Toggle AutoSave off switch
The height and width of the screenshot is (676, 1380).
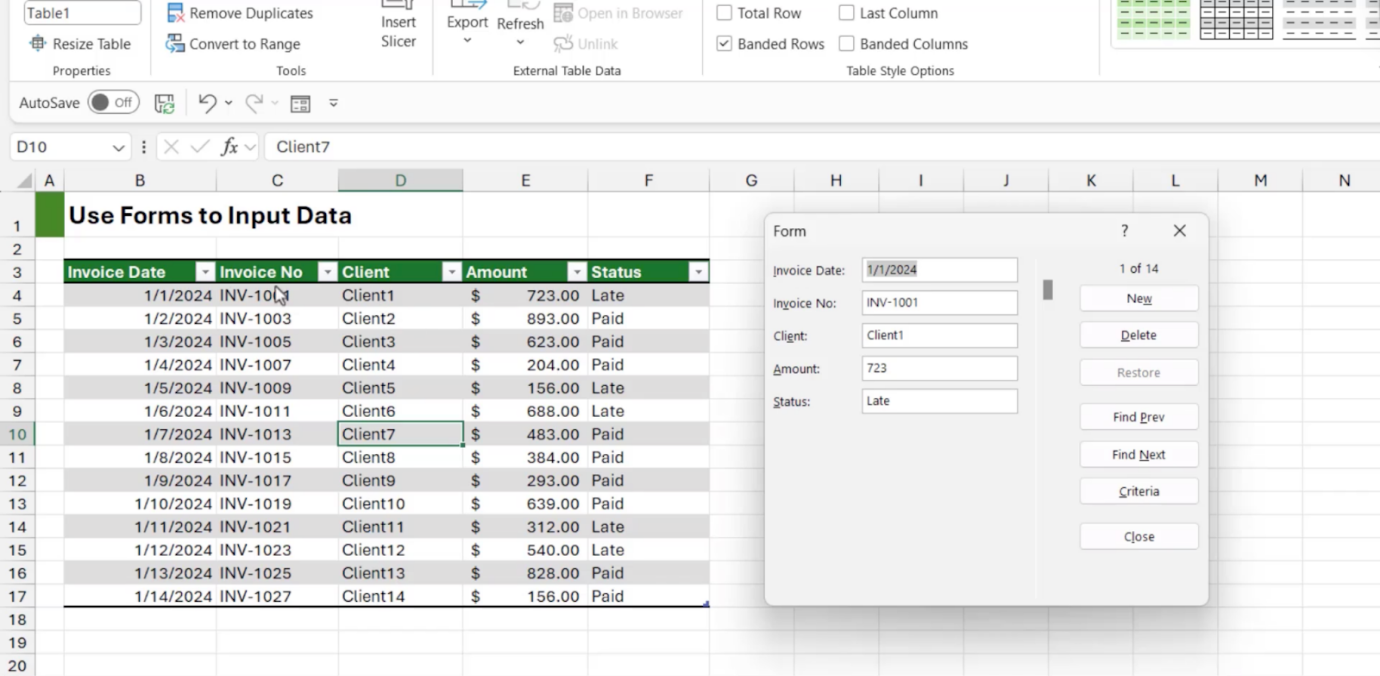113,102
